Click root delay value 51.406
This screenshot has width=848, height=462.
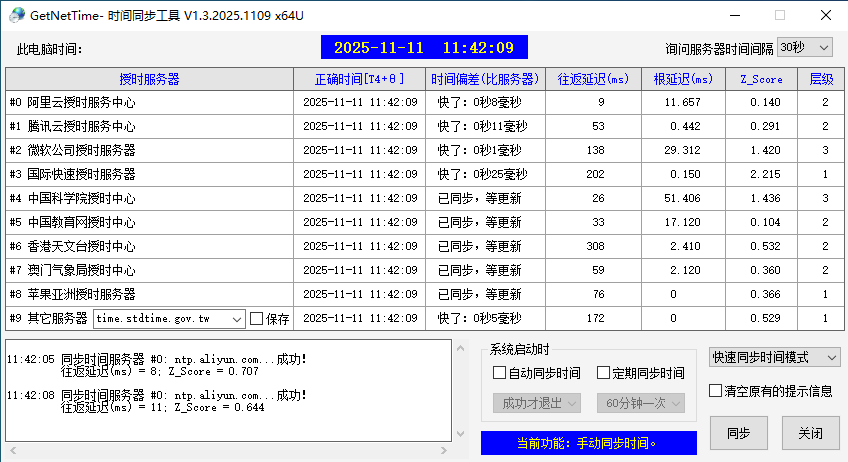point(682,199)
